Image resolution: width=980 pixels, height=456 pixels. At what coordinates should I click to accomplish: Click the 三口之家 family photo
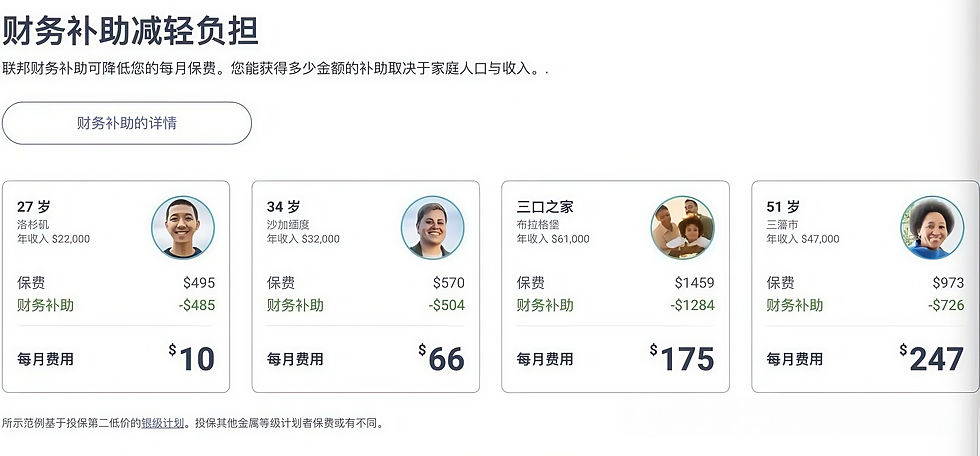[x=682, y=228]
